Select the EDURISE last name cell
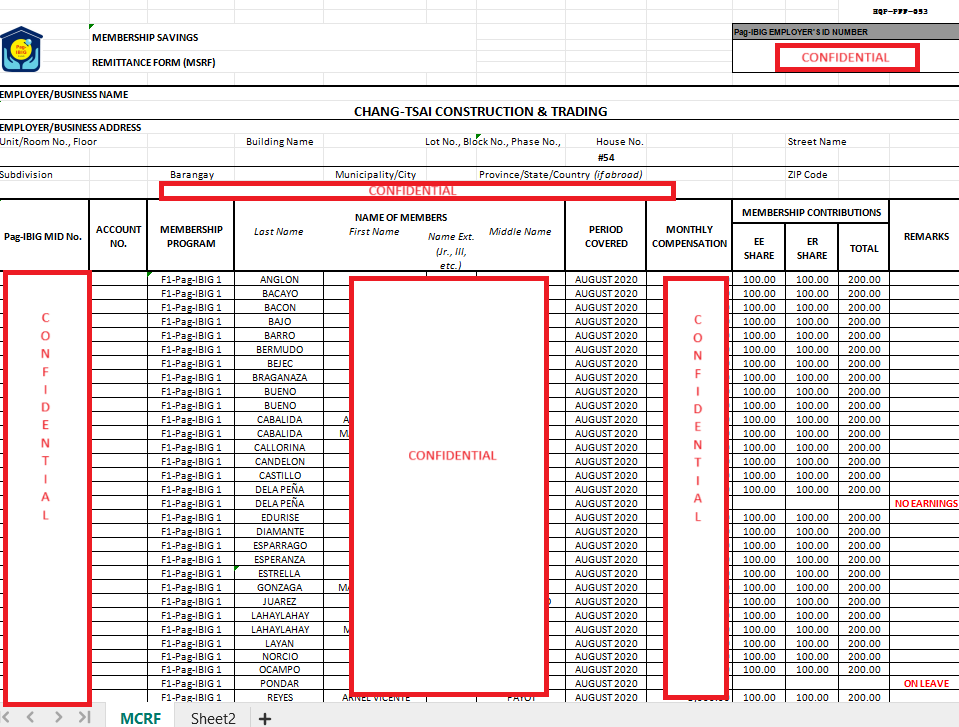Viewport: 959px width, 727px height. coord(280,517)
